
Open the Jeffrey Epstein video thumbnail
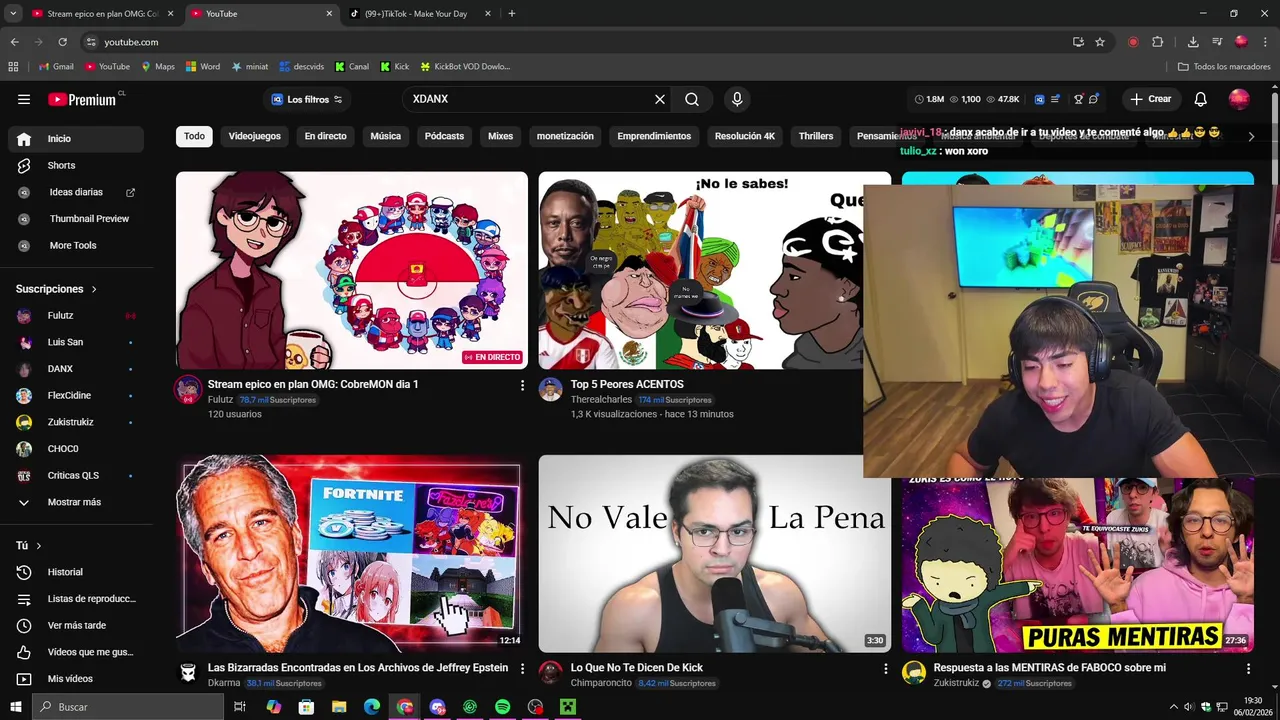pyautogui.click(x=352, y=553)
